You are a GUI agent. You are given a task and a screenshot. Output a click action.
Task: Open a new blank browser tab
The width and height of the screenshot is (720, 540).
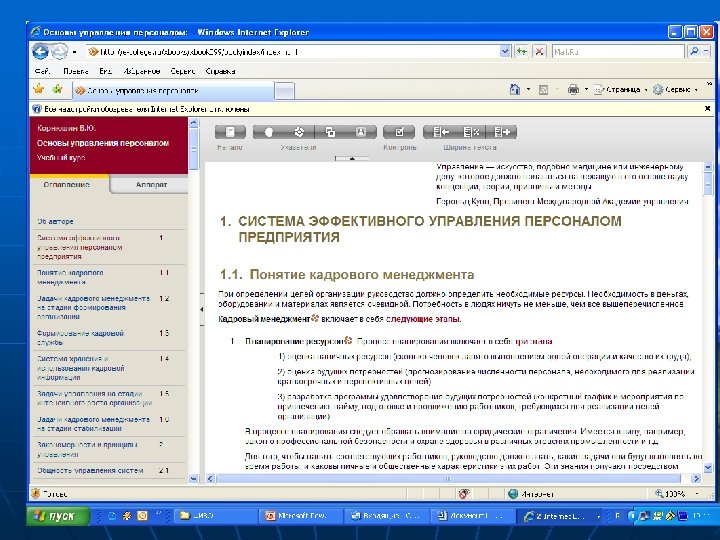284,90
